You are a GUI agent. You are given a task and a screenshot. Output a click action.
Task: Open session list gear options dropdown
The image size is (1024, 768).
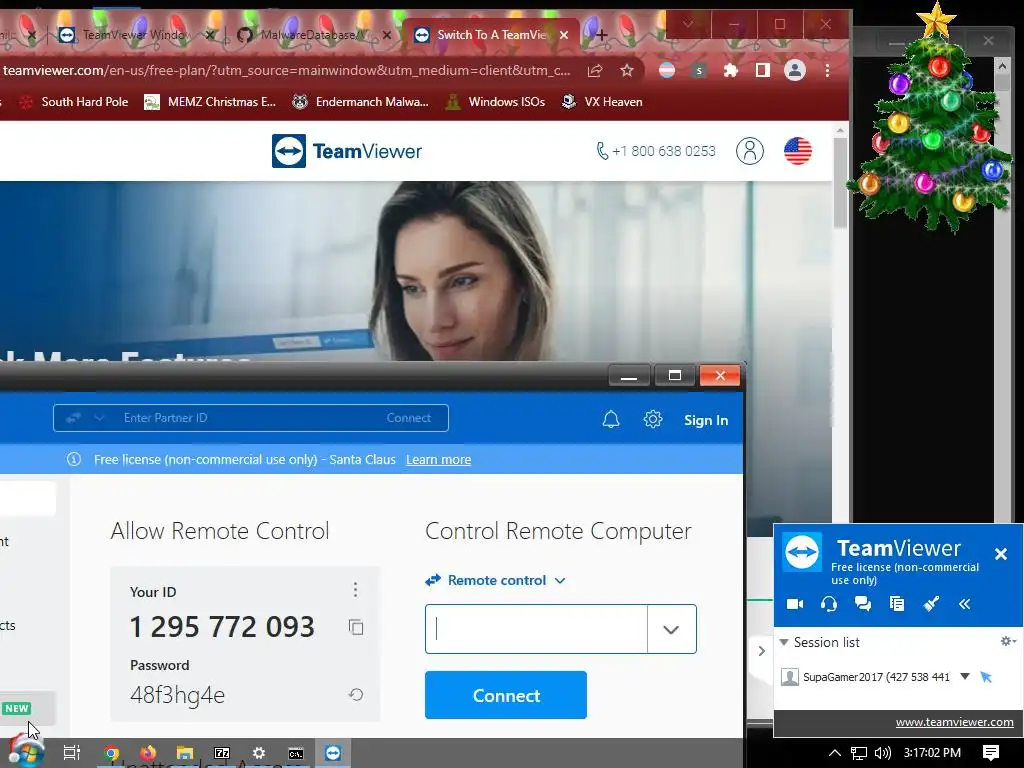coord(1008,641)
